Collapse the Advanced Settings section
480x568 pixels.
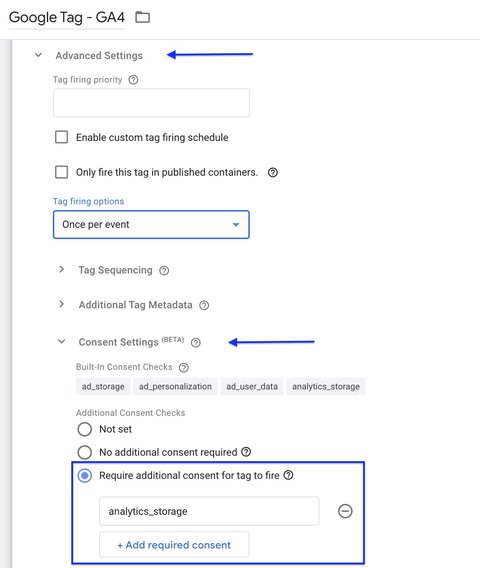tap(38, 55)
